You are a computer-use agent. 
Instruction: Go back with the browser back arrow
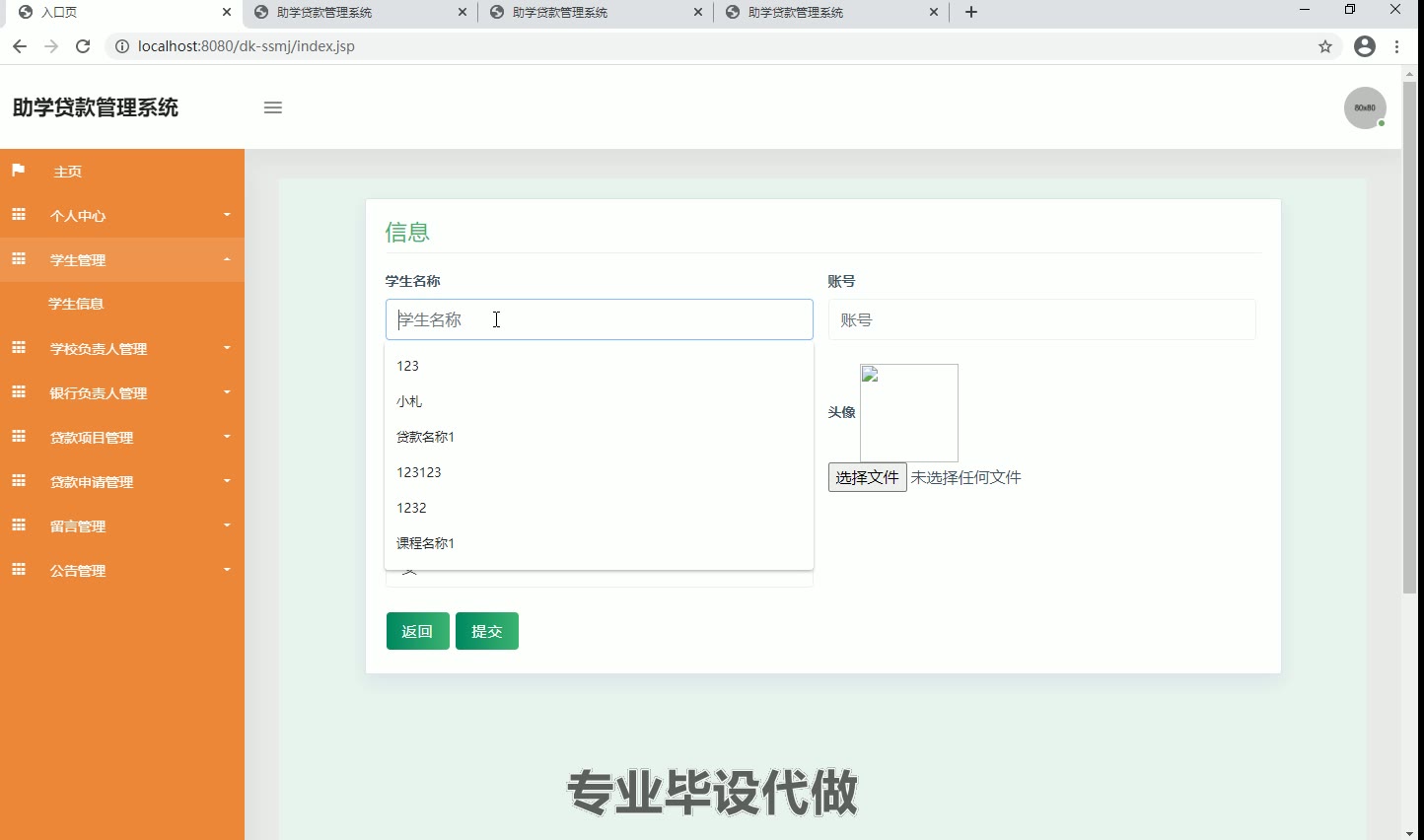20,46
